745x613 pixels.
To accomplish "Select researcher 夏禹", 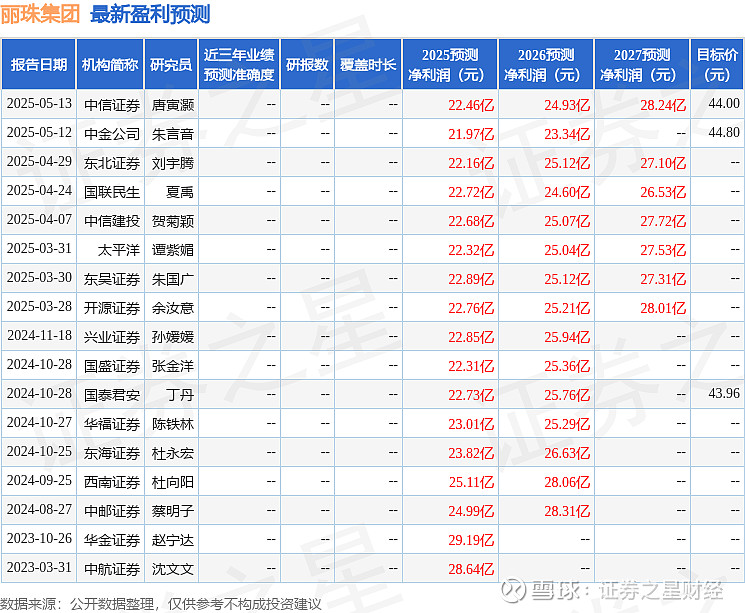I will tap(180, 192).
